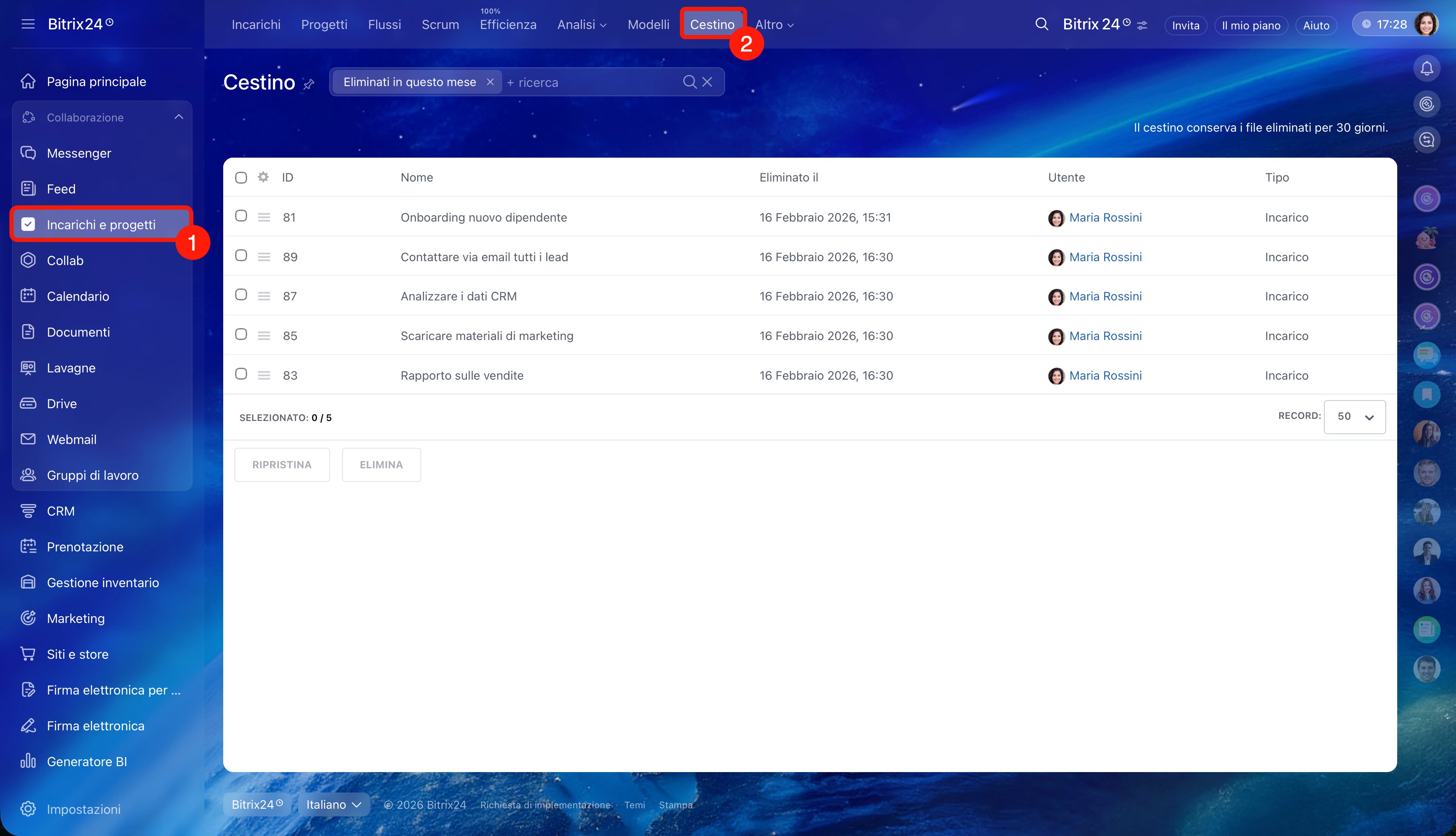Click the ricerca search input field
Image resolution: width=1456 pixels, height=836 pixels.
point(591,82)
